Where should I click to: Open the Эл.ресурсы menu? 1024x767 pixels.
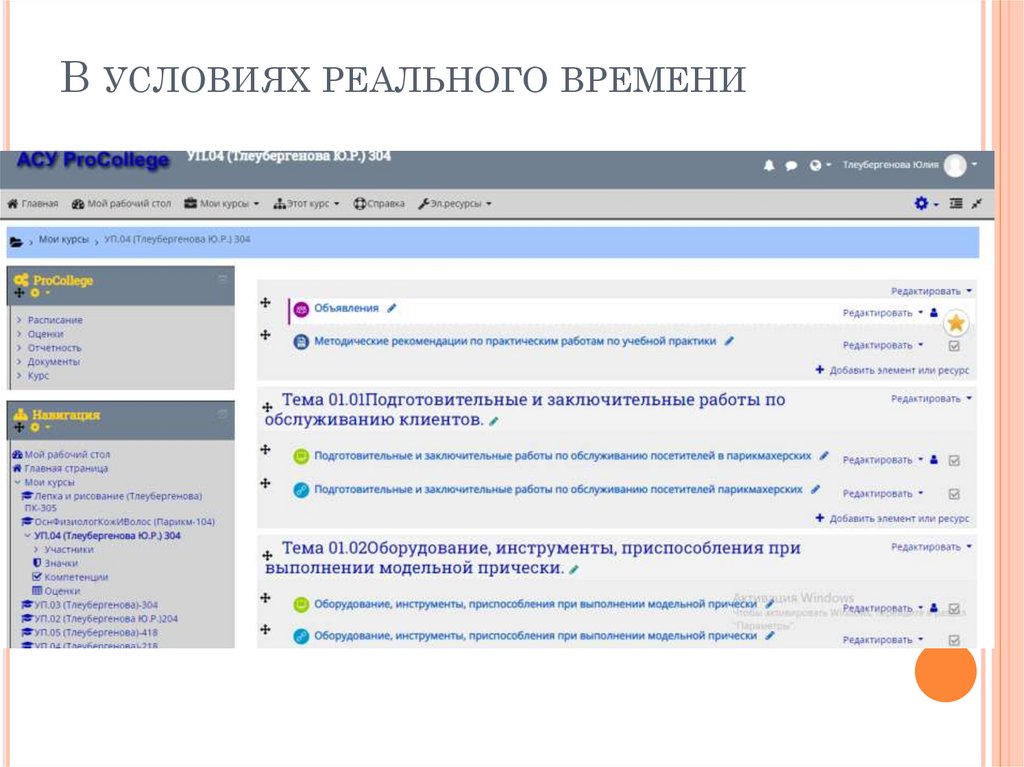point(455,204)
